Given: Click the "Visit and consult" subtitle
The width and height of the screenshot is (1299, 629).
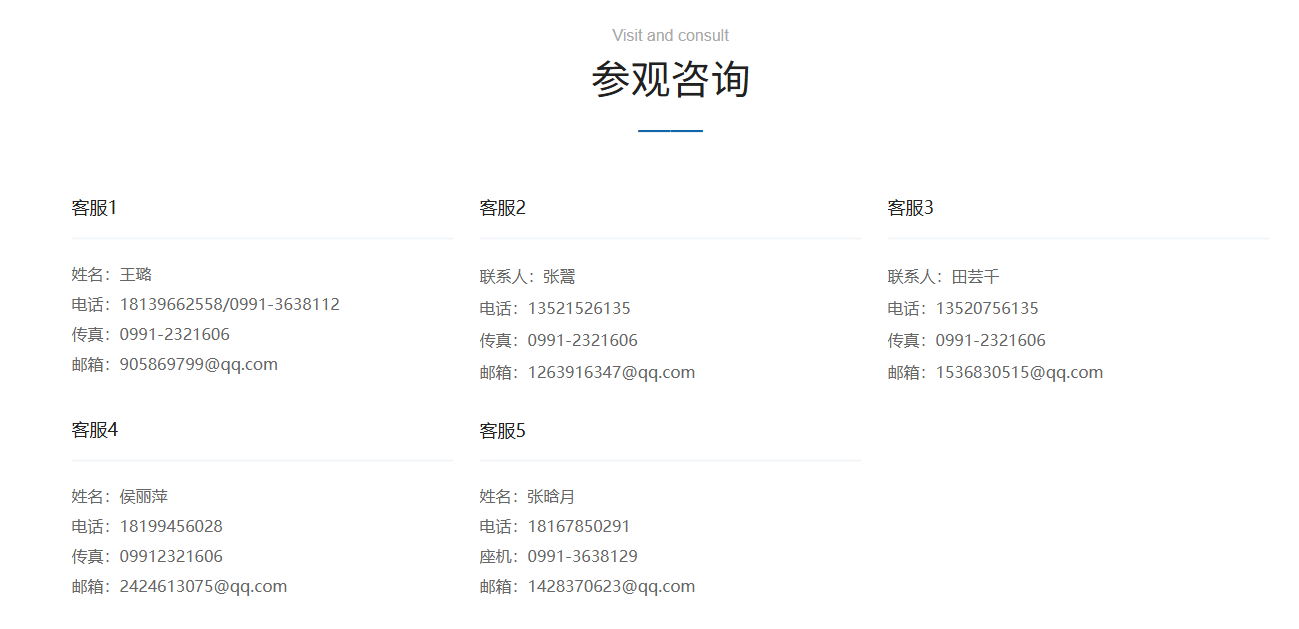Looking at the screenshot, I should tap(670, 36).
